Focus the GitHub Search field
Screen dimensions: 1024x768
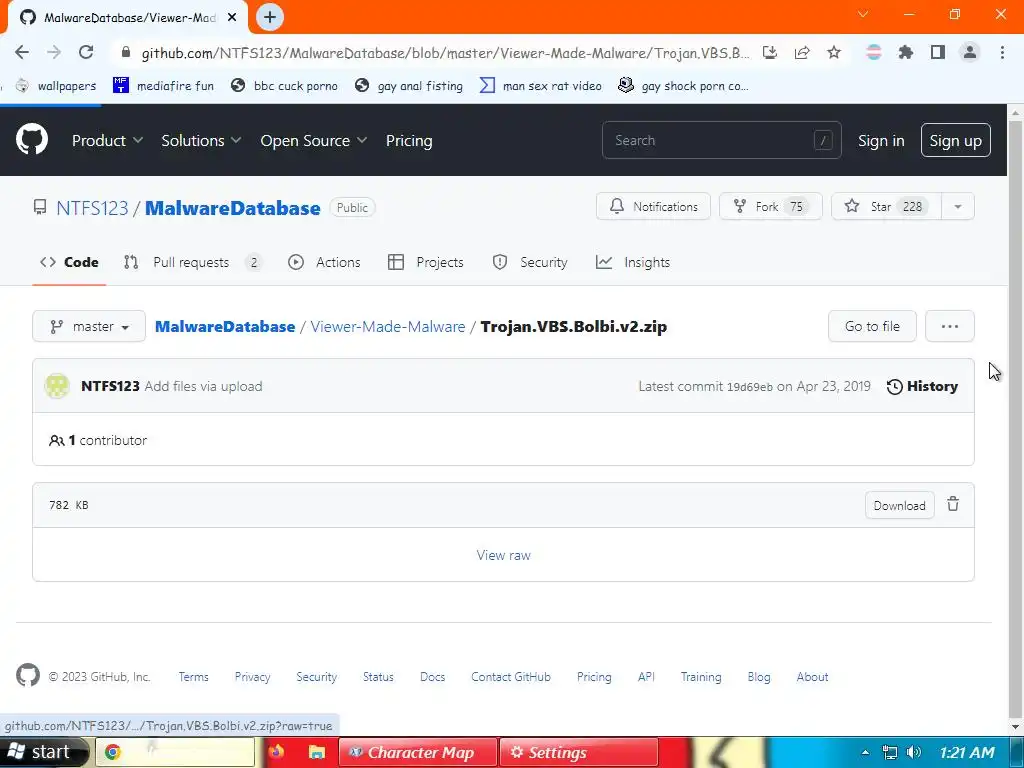722,140
